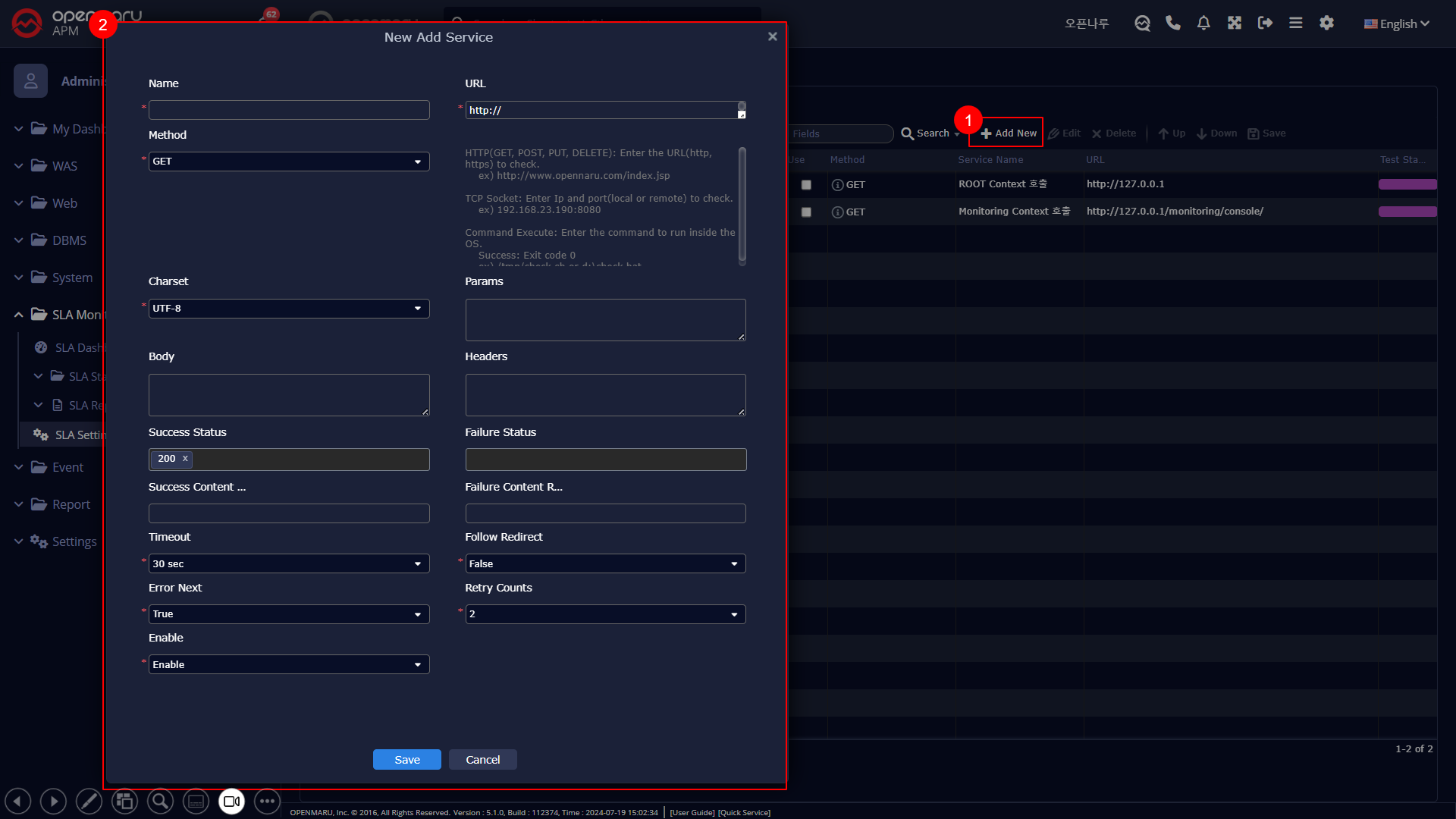Click the notification bell icon

1203,24
